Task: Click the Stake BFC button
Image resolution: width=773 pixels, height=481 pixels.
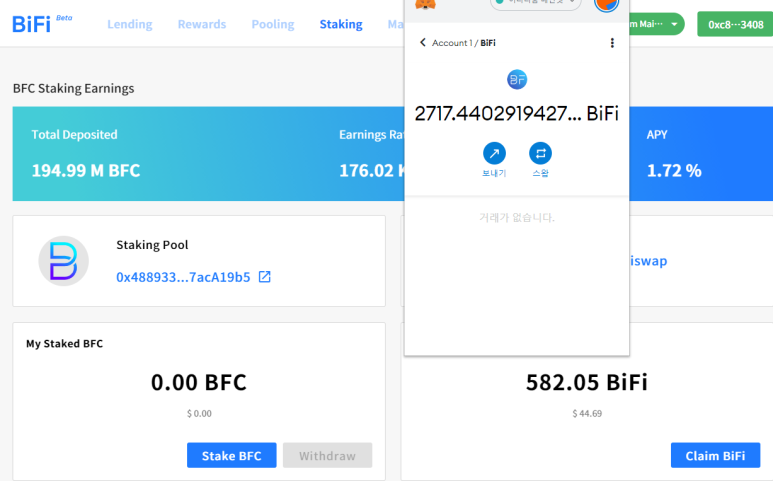Action: pyautogui.click(x=231, y=455)
